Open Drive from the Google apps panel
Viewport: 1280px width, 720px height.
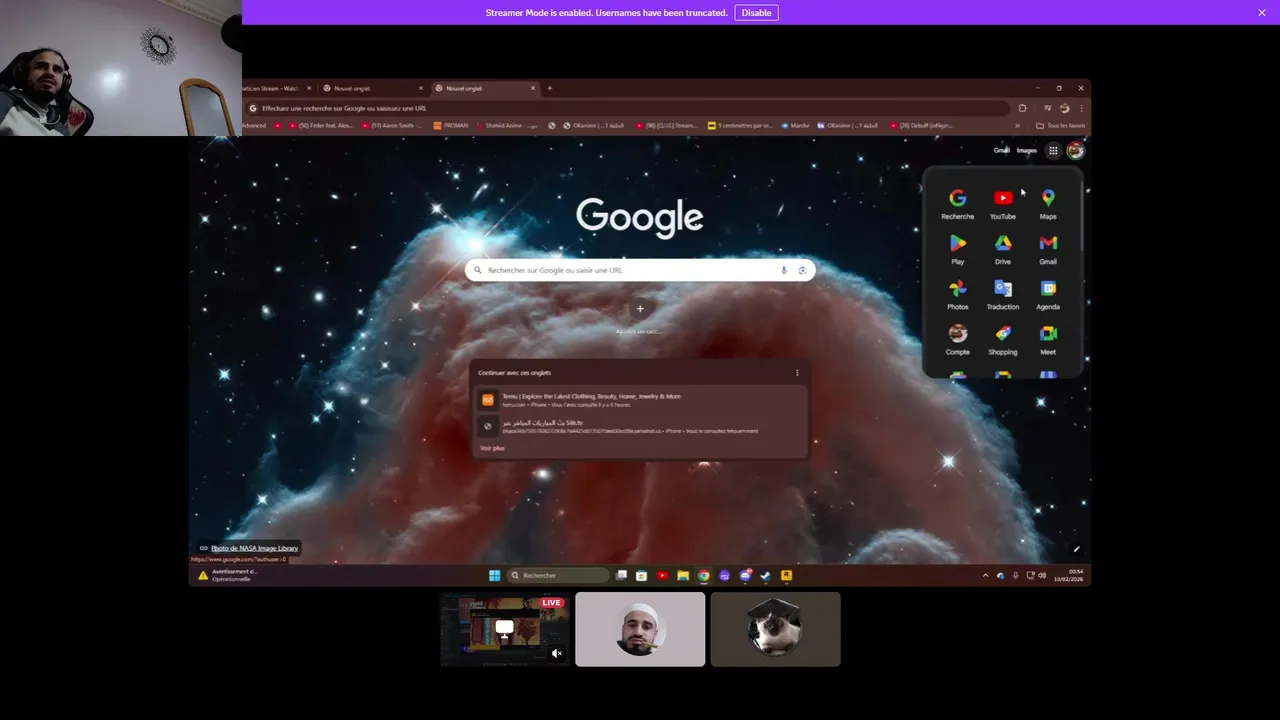point(1002,249)
